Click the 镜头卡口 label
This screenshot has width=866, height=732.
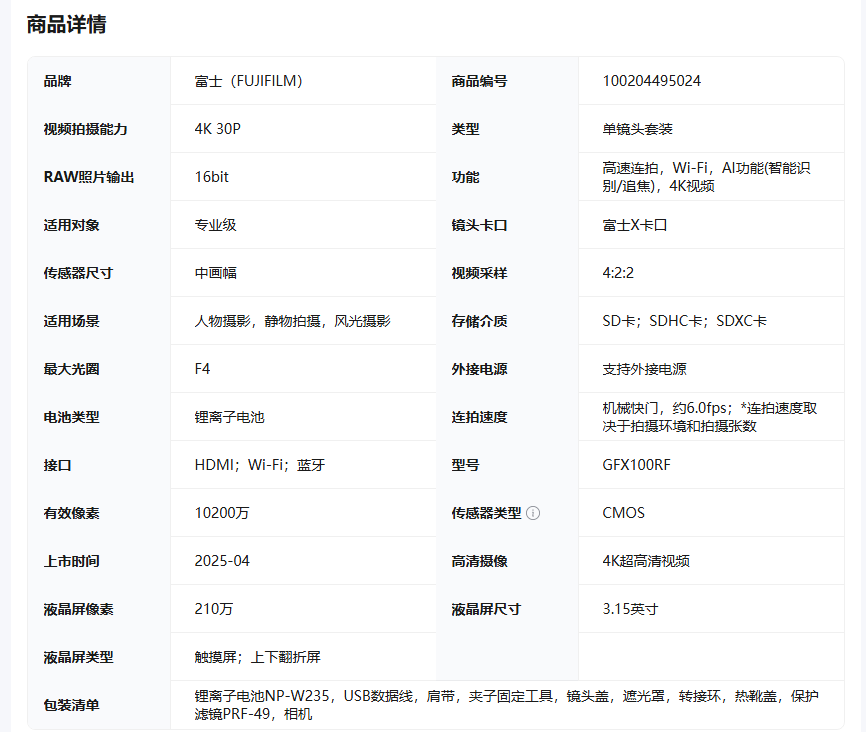[x=479, y=225]
